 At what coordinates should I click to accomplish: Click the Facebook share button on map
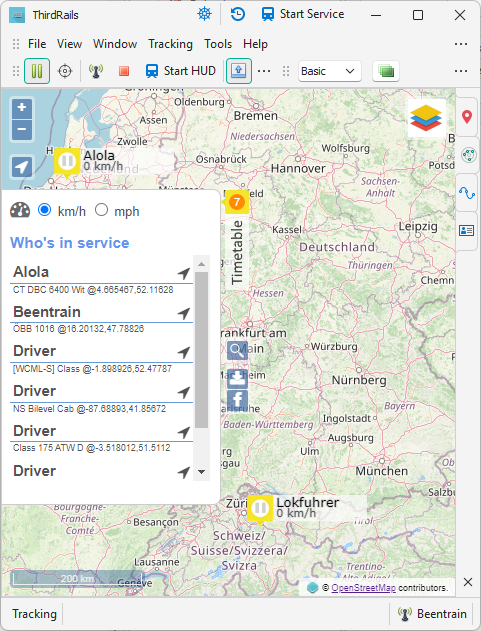[237, 401]
